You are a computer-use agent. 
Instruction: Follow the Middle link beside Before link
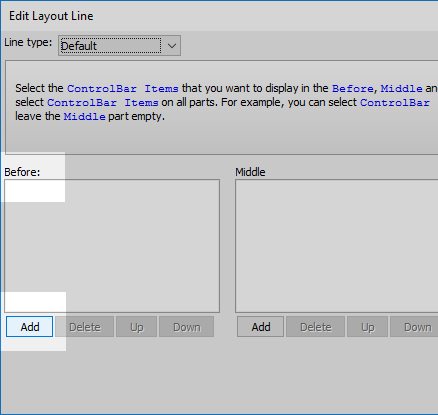click(x=402, y=89)
